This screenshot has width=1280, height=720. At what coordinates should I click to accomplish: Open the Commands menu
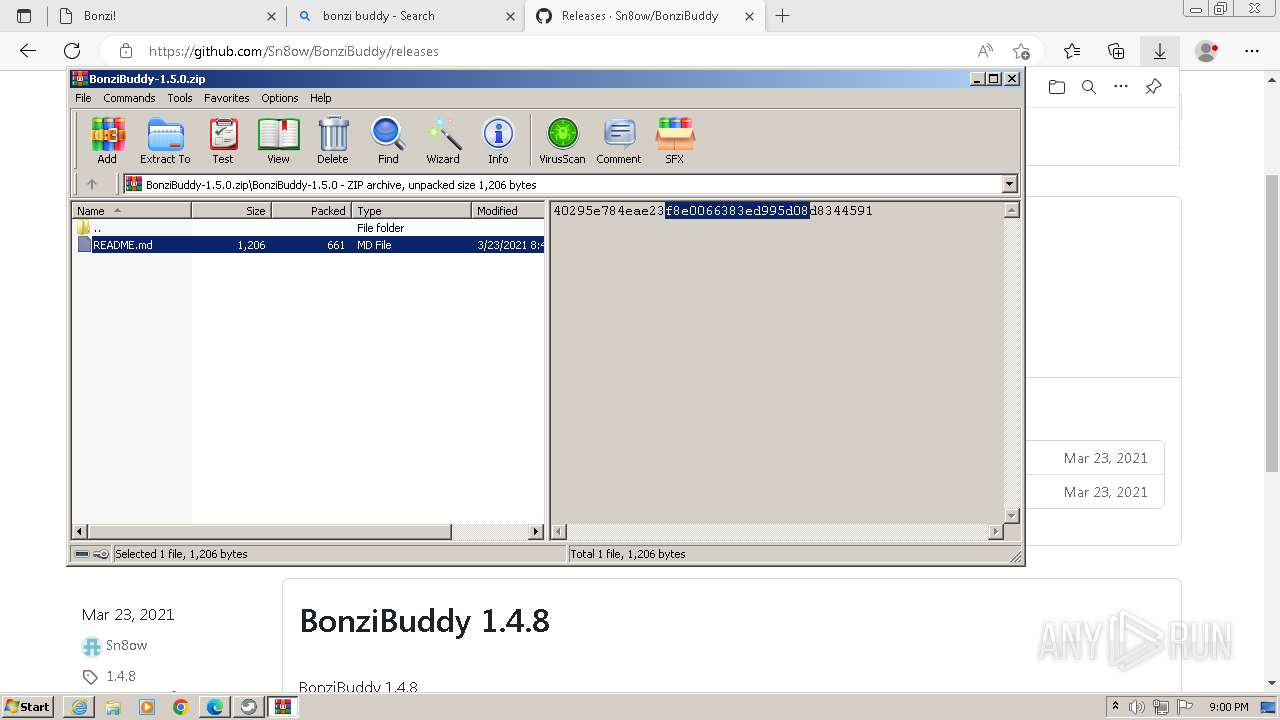click(x=129, y=98)
